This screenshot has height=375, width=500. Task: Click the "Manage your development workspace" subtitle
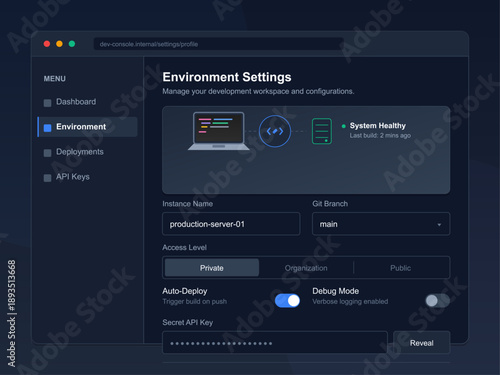(258, 91)
